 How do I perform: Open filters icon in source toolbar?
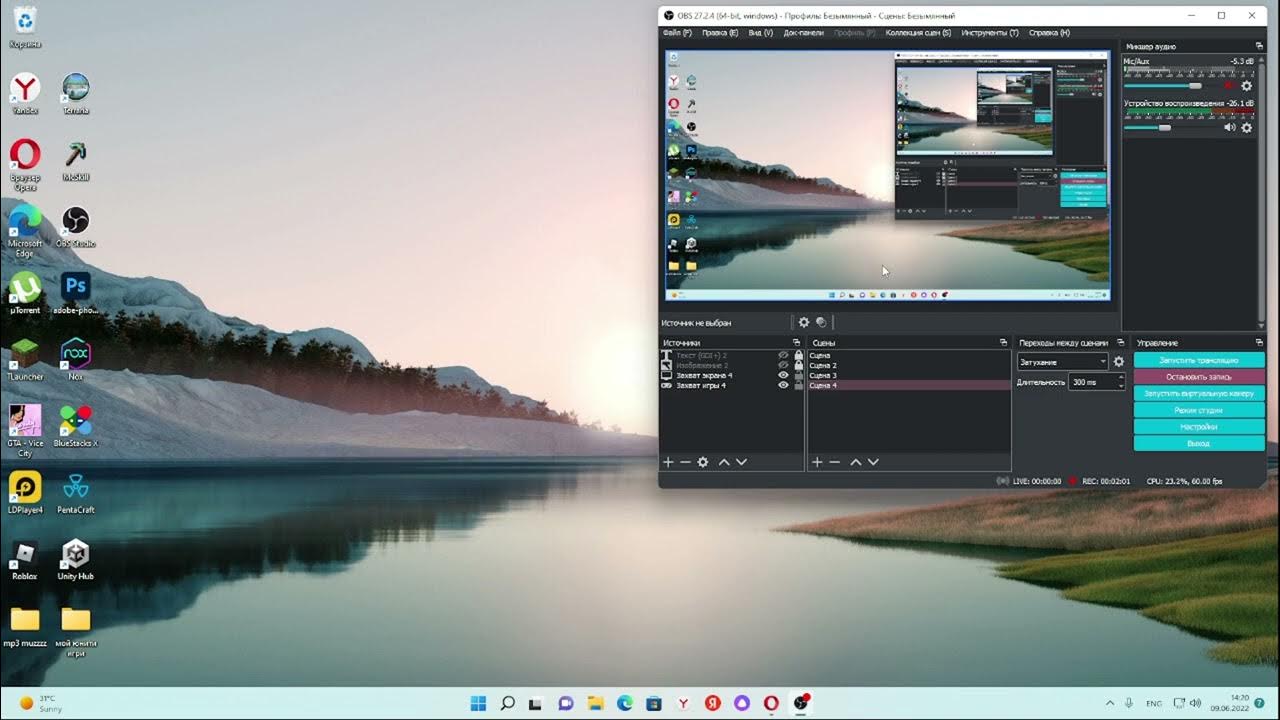(821, 322)
